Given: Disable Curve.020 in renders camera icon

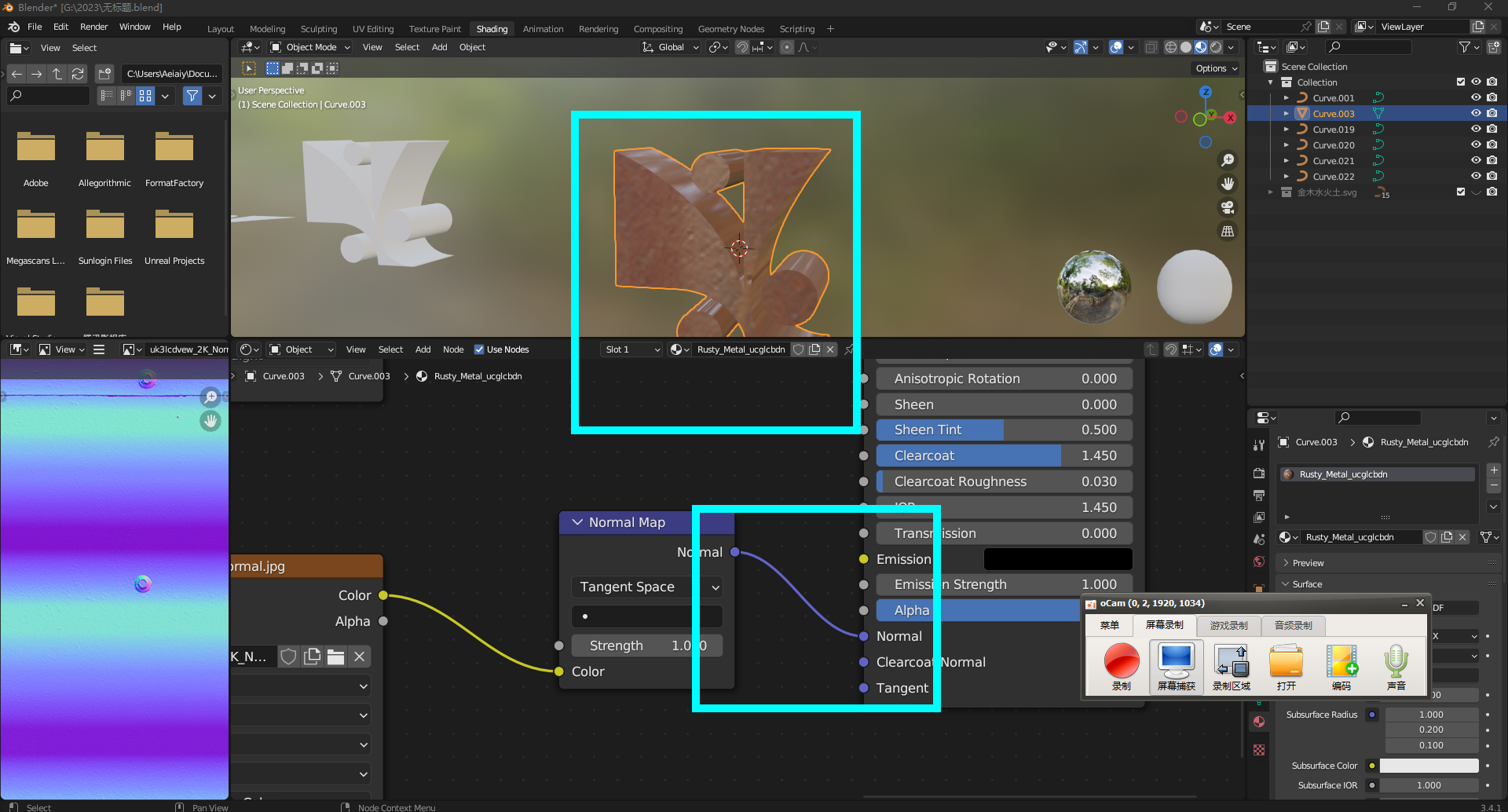Looking at the screenshot, I should click(1492, 144).
